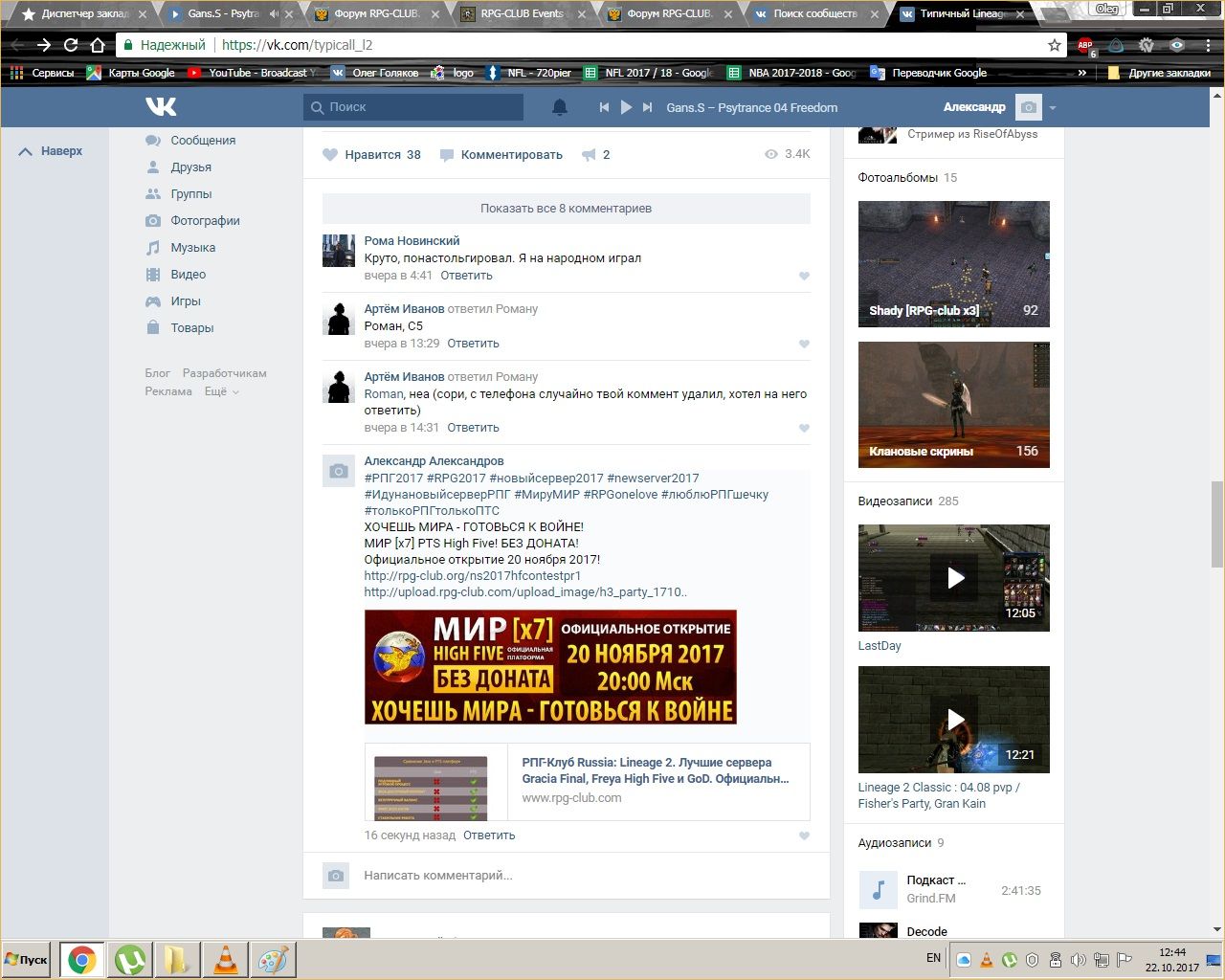Attach photo using camera icon in comment box
Image resolution: width=1225 pixels, height=980 pixels.
335,876
